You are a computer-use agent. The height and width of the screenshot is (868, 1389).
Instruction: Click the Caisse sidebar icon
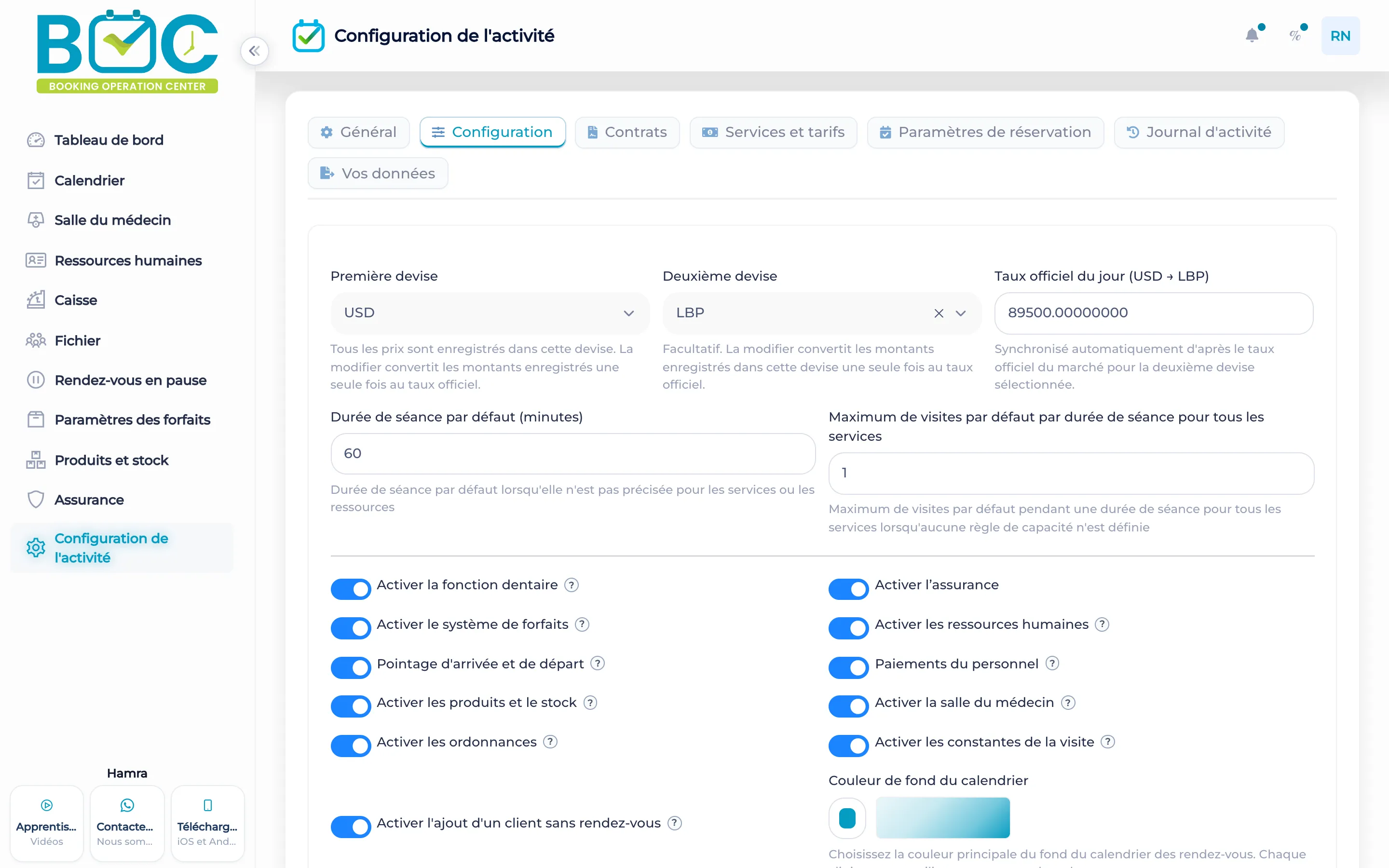point(36,299)
